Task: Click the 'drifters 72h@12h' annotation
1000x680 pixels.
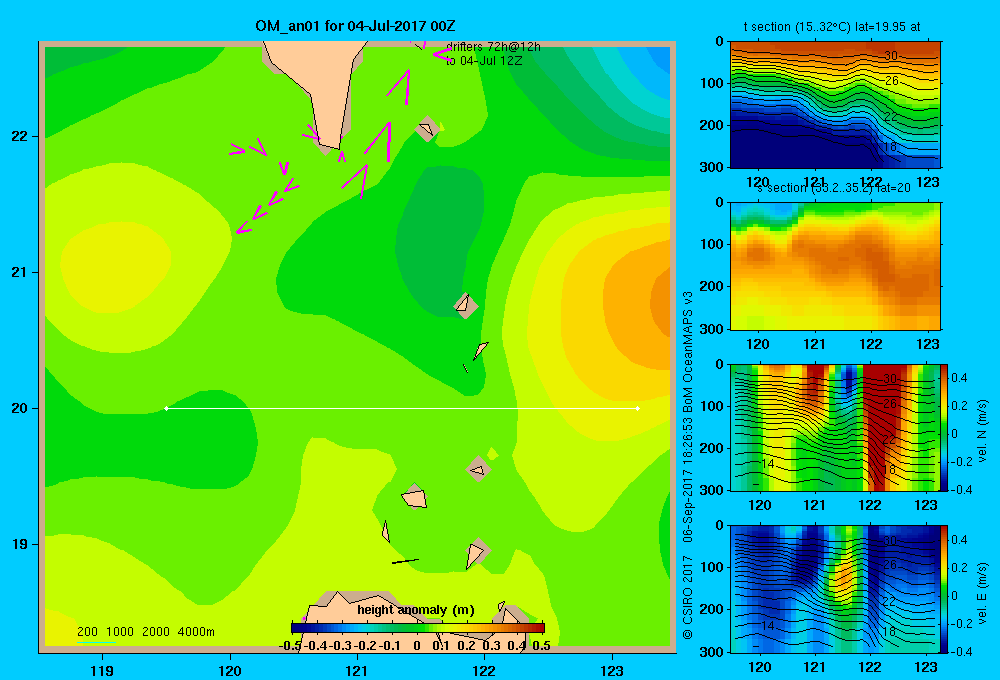Action: (493, 47)
